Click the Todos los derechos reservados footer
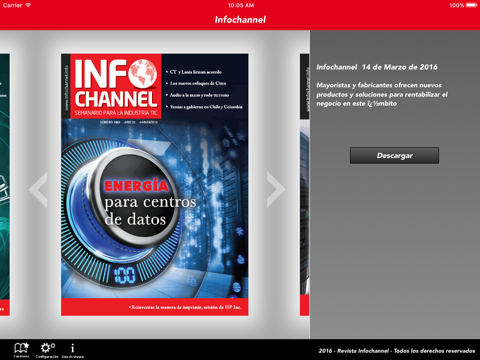 click(434, 351)
